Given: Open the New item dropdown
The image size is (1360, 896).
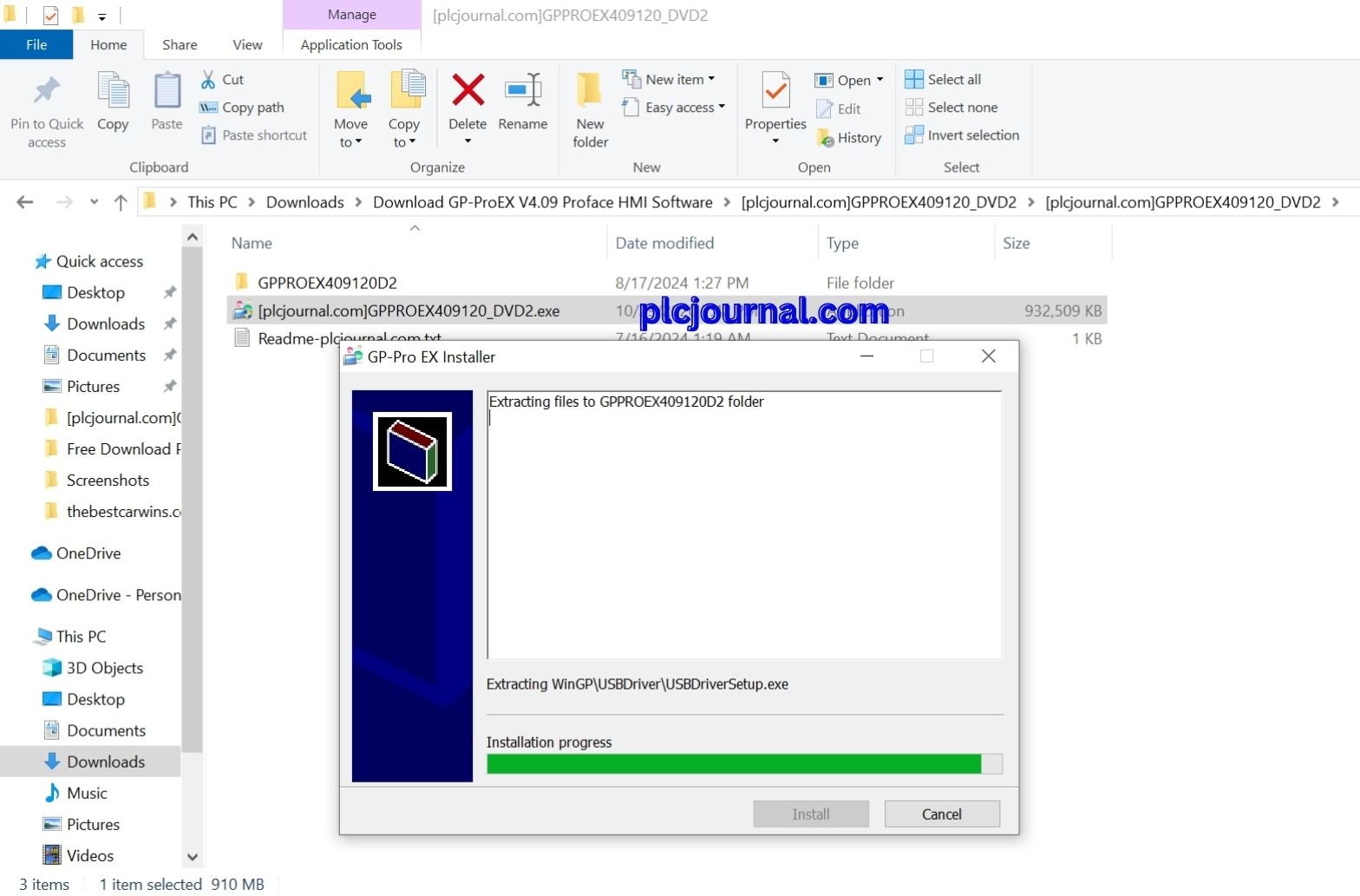Looking at the screenshot, I should pyautogui.click(x=669, y=79).
